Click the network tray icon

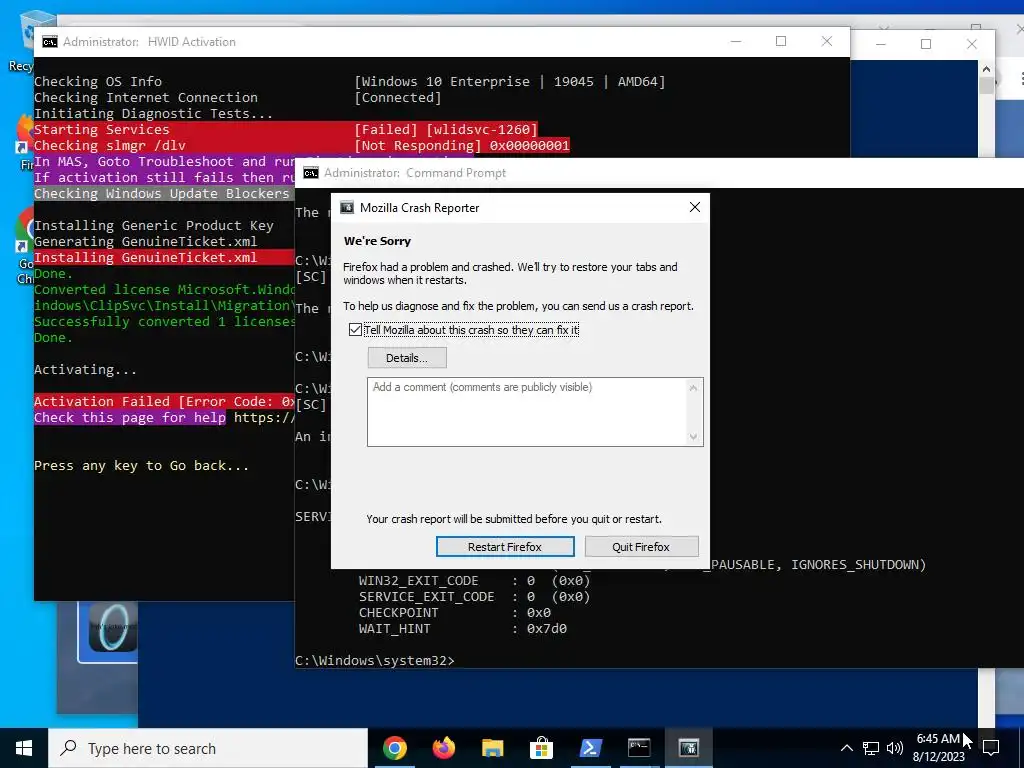(x=871, y=748)
